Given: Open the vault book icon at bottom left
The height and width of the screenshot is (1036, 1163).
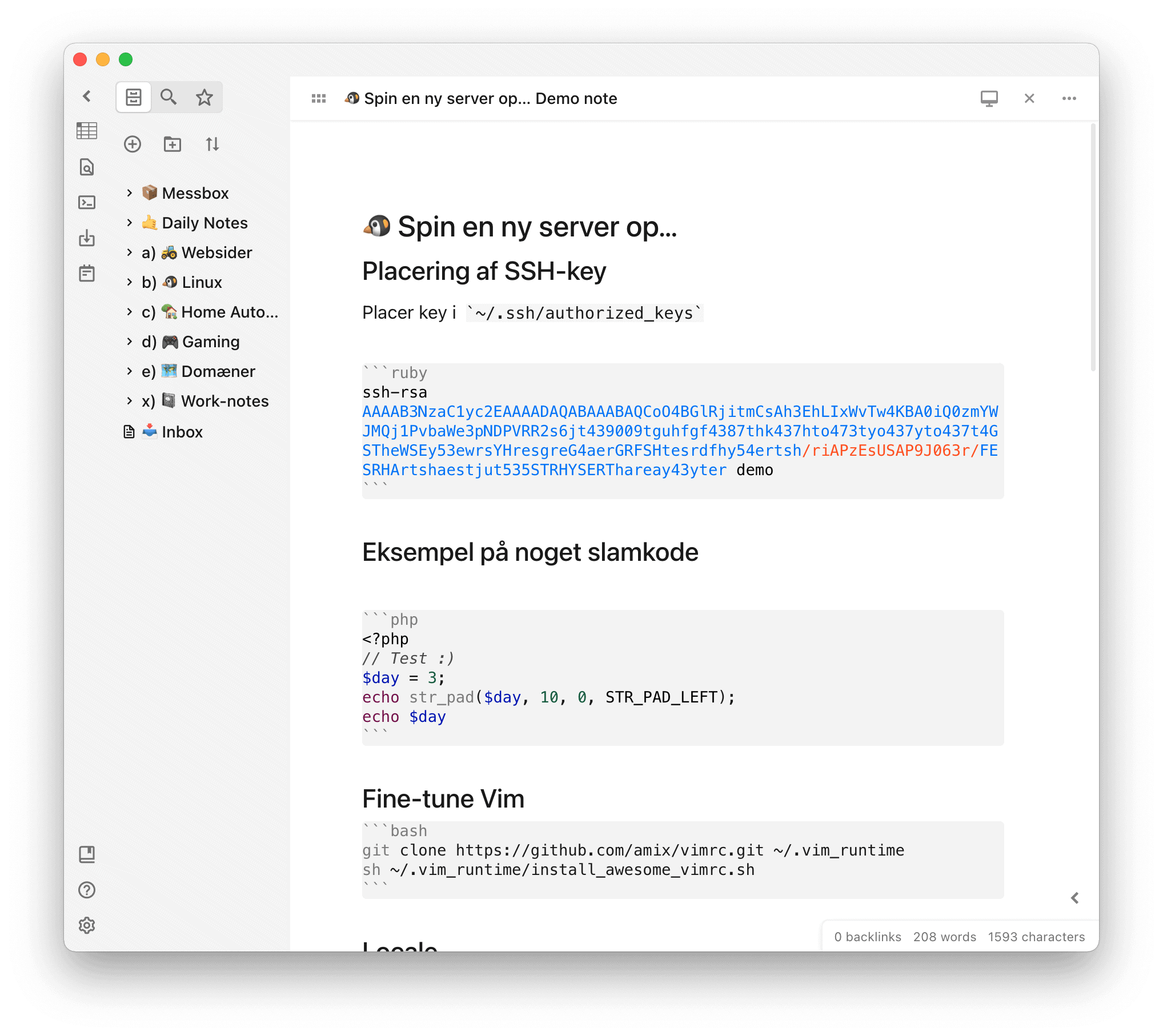Looking at the screenshot, I should click(x=87, y=854).
